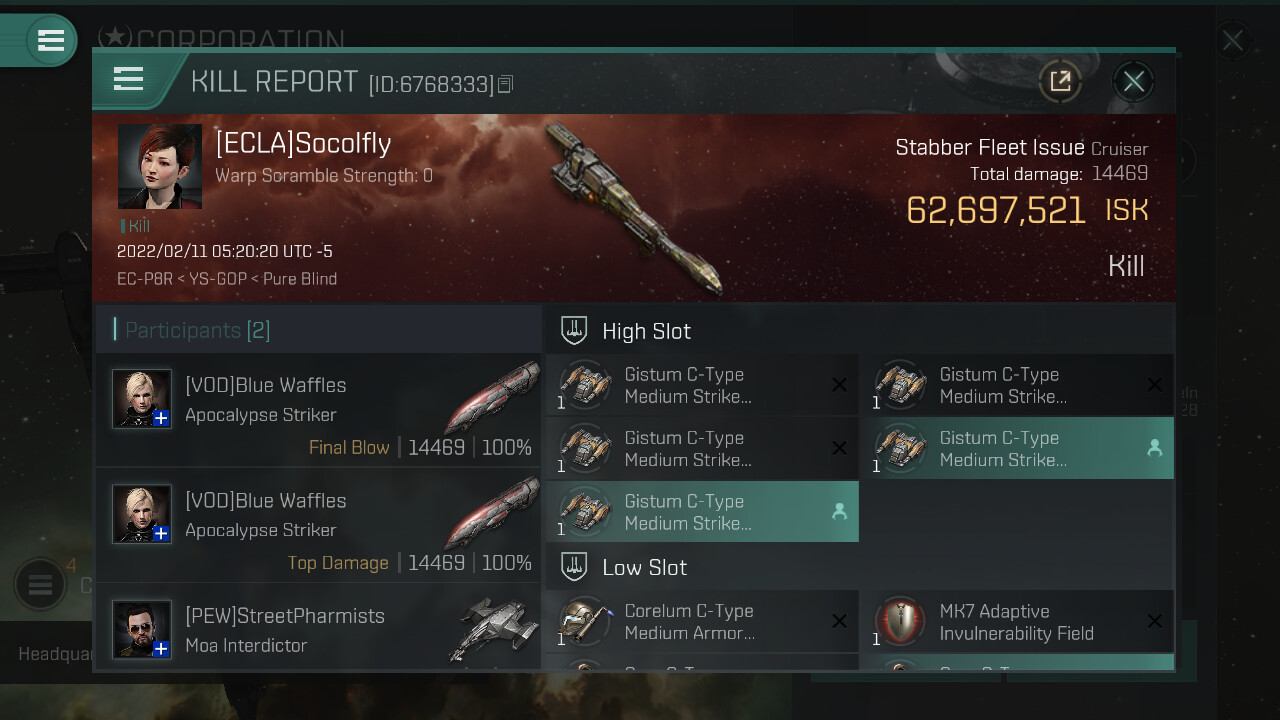Select the Top Damage Blue Waffles entry
The height and width of the screenshot is (720, 1280).
[318, 525]
